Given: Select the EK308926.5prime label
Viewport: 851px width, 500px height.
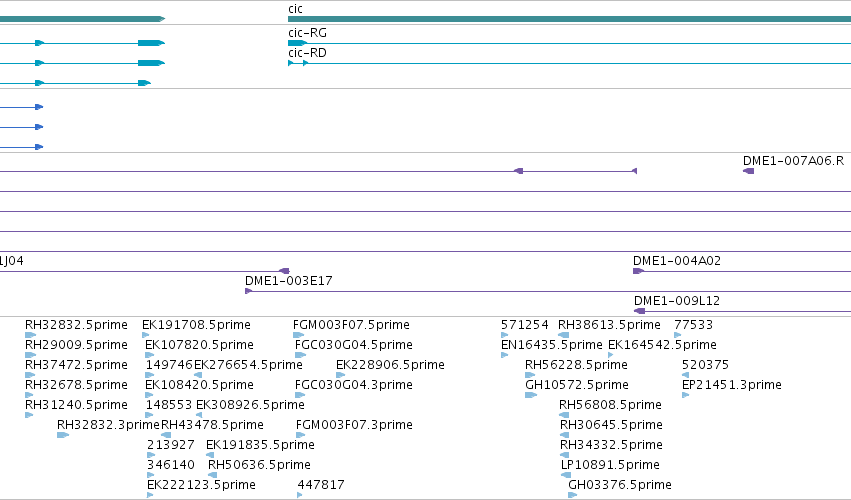Looking at the screenshot, I should 250,405.
